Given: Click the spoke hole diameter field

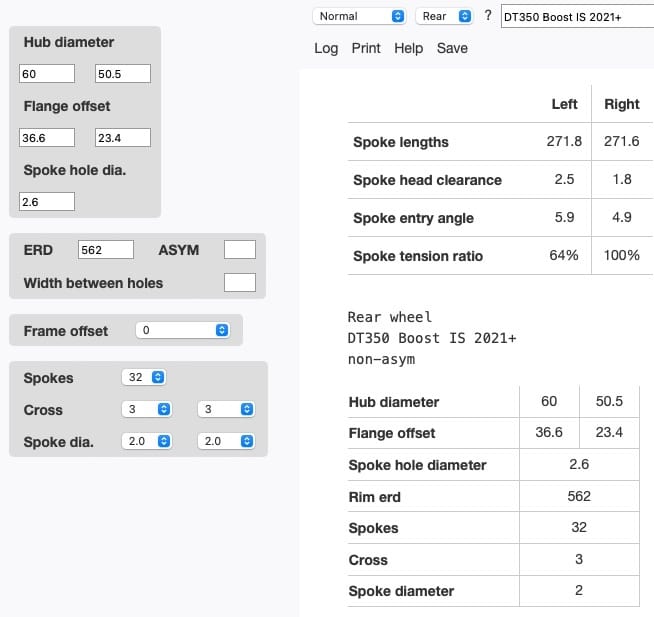Looking at the screenshot, I should click(x=47, y=202).
